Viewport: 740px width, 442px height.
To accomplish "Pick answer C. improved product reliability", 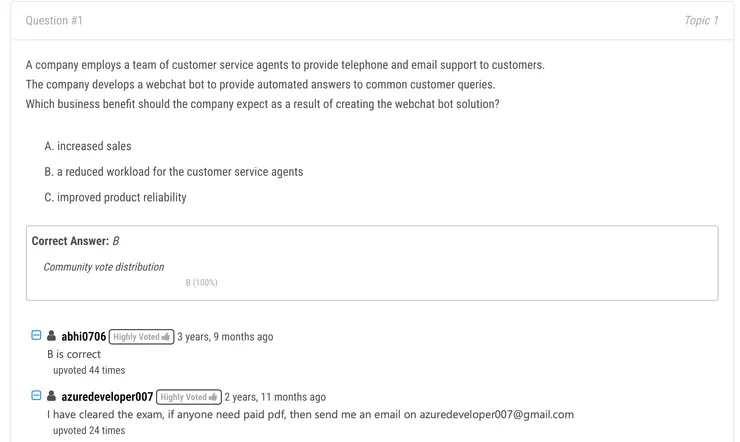I will (x=115, y=197).
